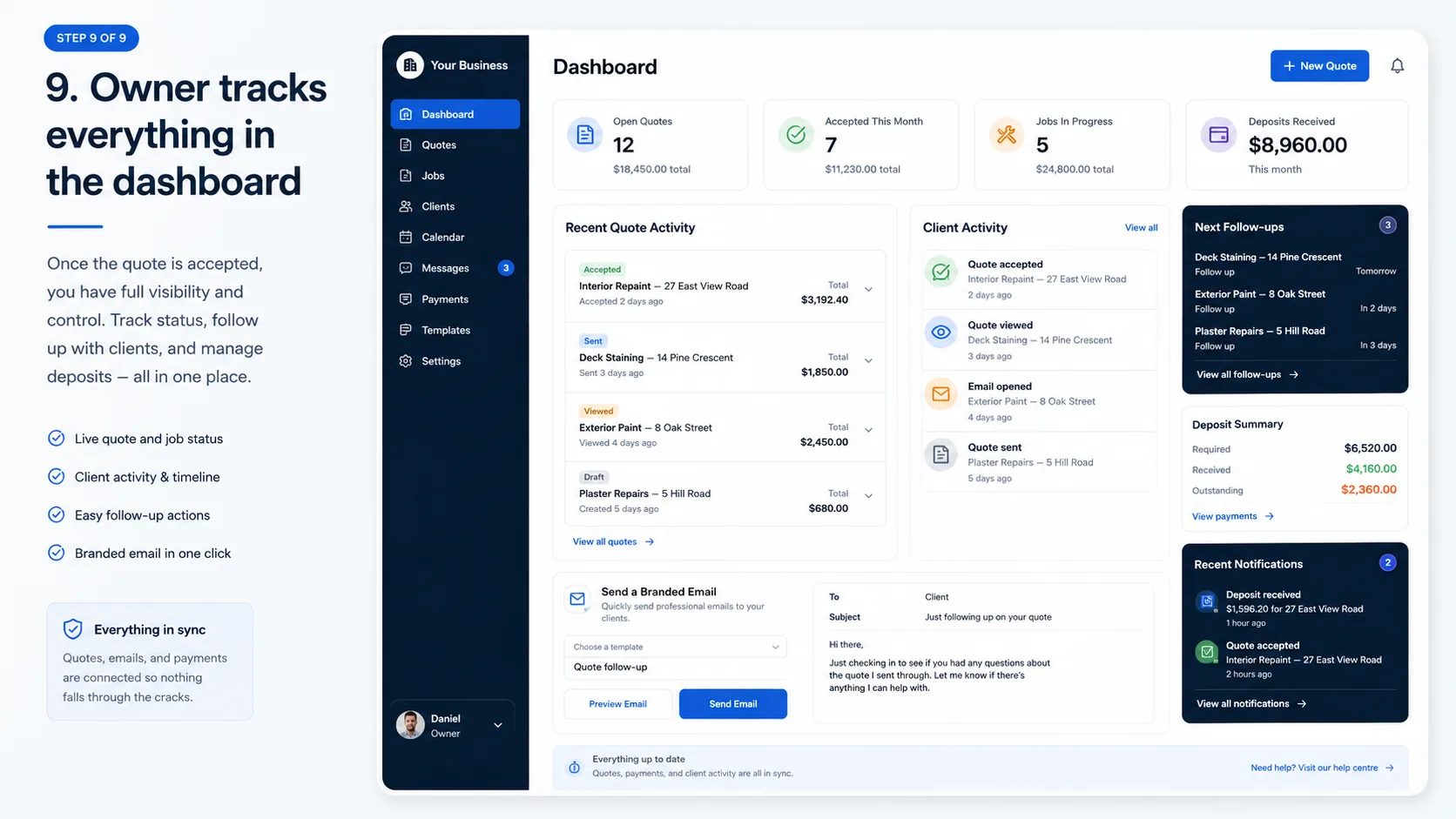
Task: Select the Deck Staining follow-up due Tomorrow
Action: [1295, 264]
